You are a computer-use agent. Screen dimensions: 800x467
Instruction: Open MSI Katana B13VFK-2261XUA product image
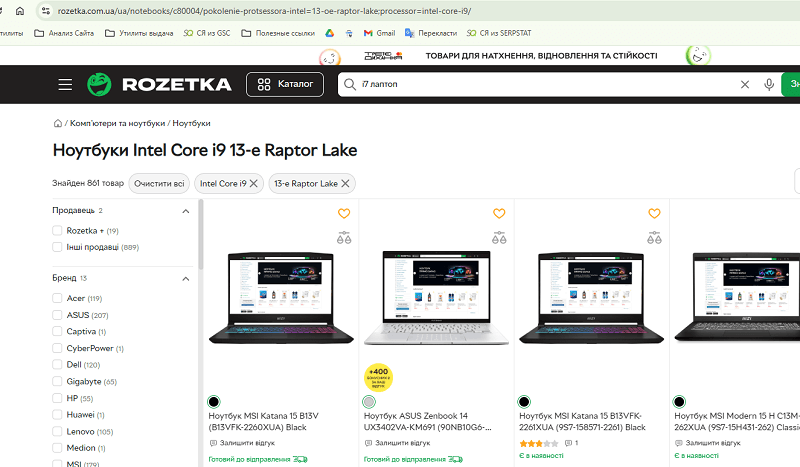click(x=591, y=298)
